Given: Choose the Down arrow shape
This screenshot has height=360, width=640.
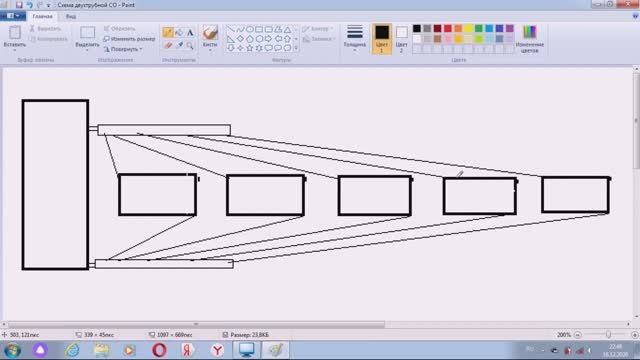Looking at the screenshot, I should pyautogui.click(x=231, y=48).
